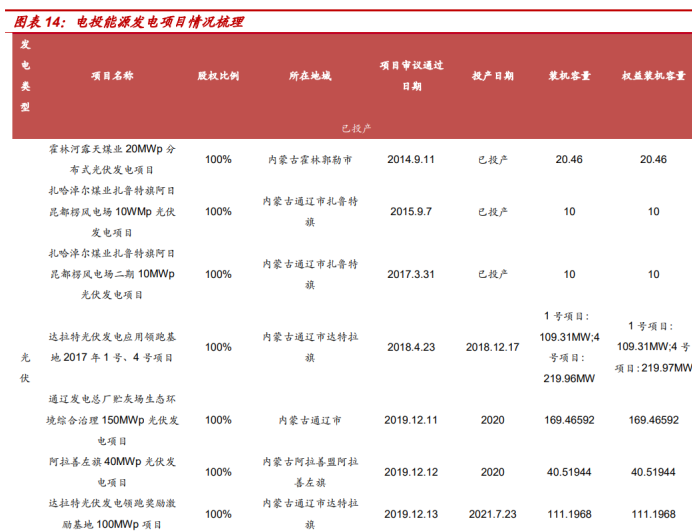The height and width of the screenshot is (532, 692).
Task: Click 100% equity in 霍林河 project row
Action: click(218, 159)
